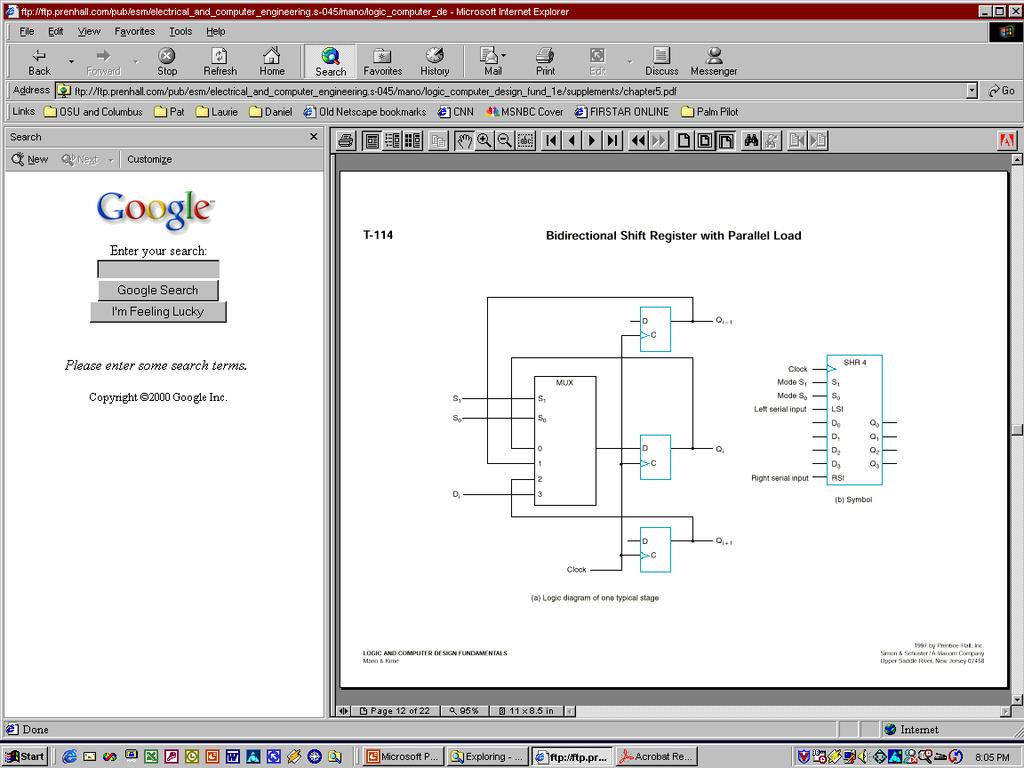Image resolution: width=1024 pixels, height=768 pixels.
Task: Go to previous view (double left arrows)
Action: 638,141
